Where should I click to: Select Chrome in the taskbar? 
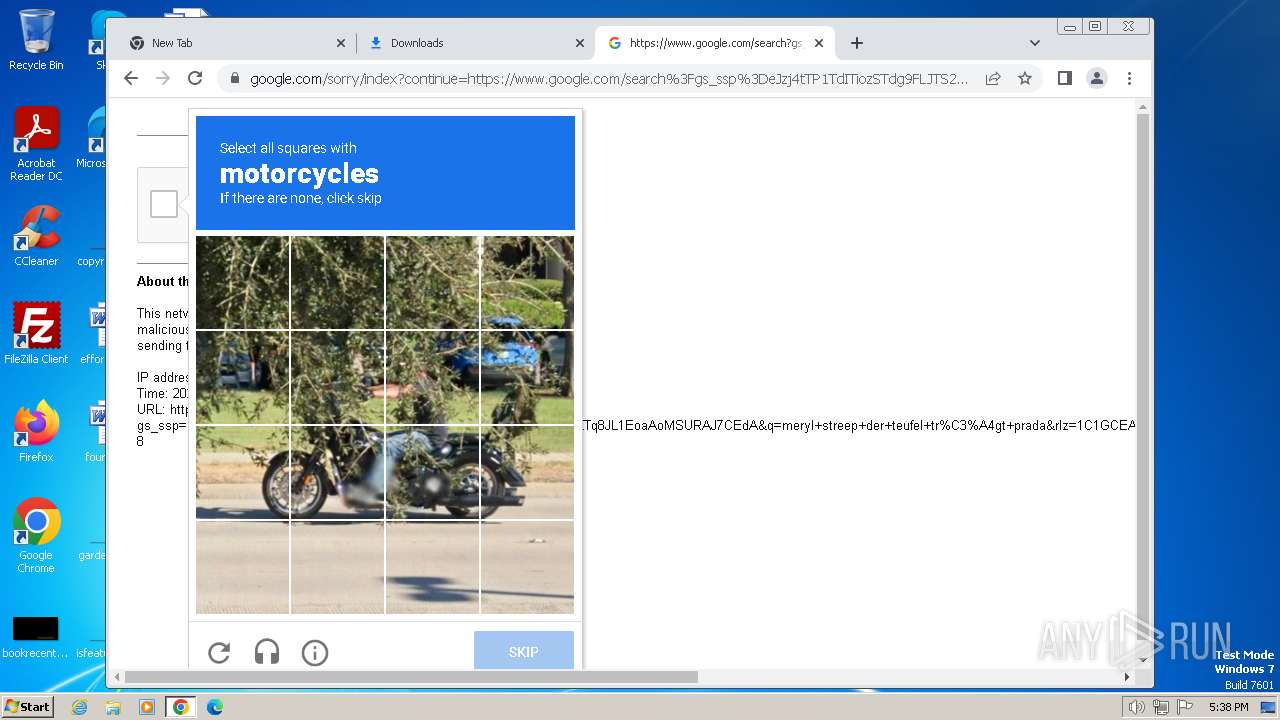(x=181, y=707)
